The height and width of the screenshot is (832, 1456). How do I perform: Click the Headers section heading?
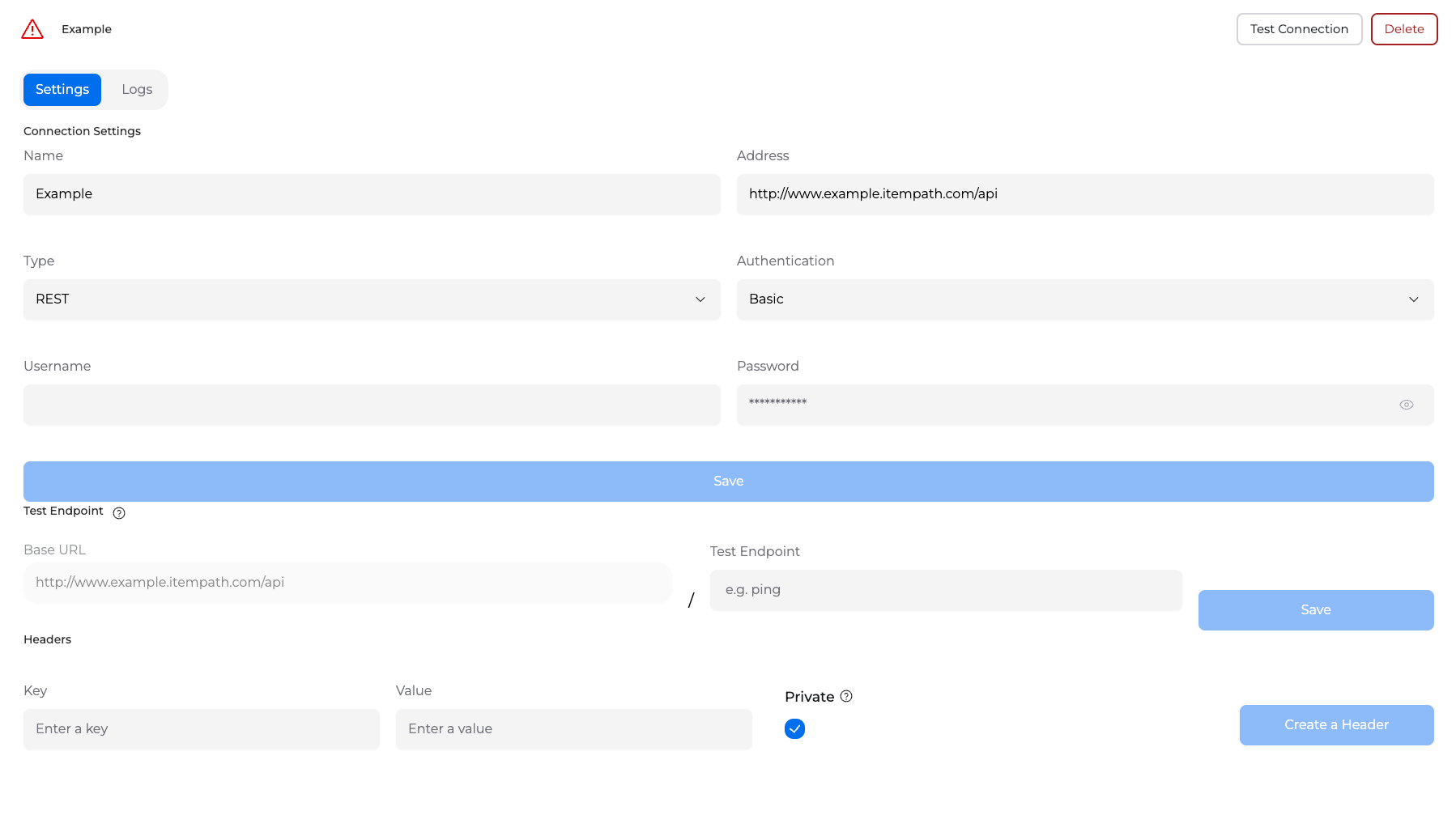47,639
